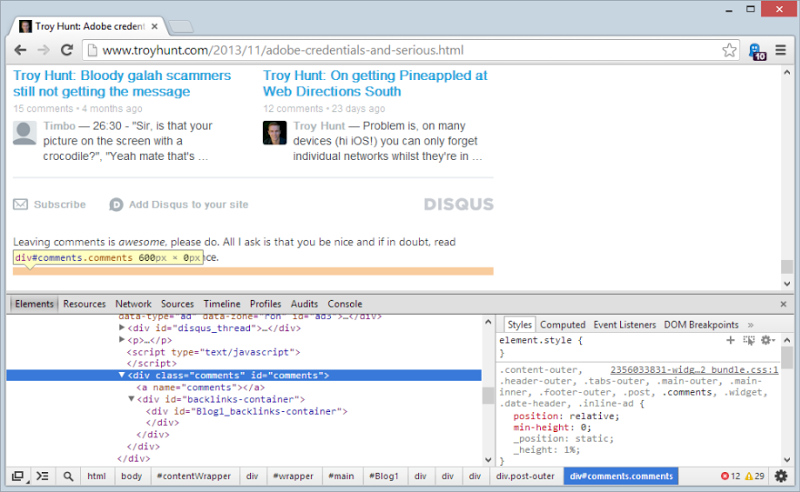The image size is (800, 492).
Task: Click the Styles pane scrollbar down arrow
Action: pos(787,459)
